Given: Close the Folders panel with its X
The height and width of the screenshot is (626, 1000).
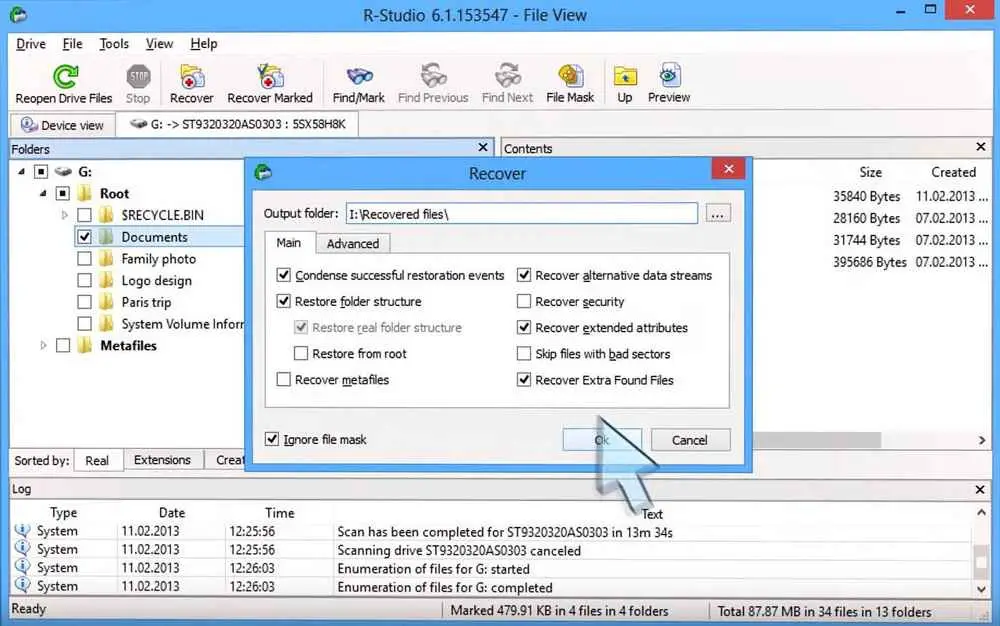Looking at the screenshot, I should click(x=483, y=147).
